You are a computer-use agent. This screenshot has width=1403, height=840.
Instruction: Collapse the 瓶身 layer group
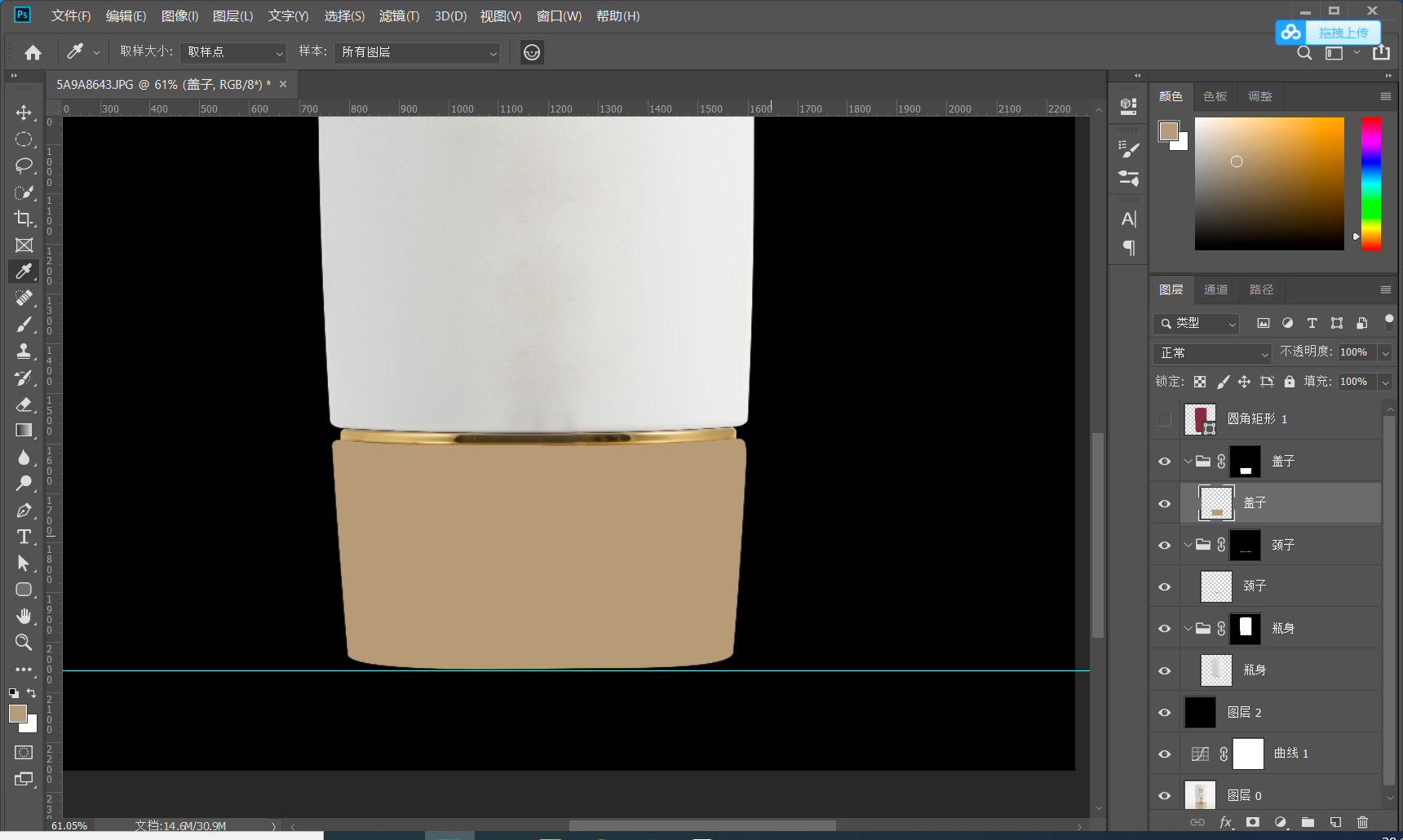(1188, 628)
